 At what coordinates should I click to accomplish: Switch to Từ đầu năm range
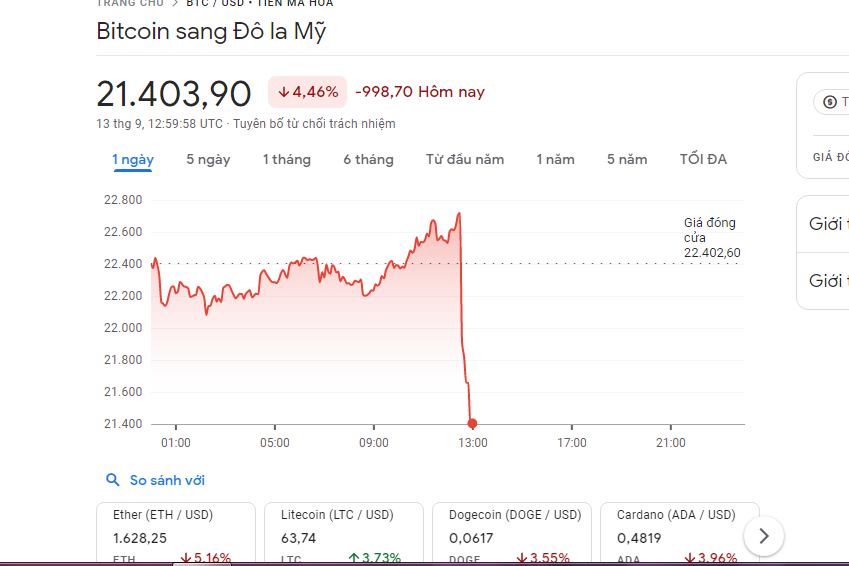465,160
